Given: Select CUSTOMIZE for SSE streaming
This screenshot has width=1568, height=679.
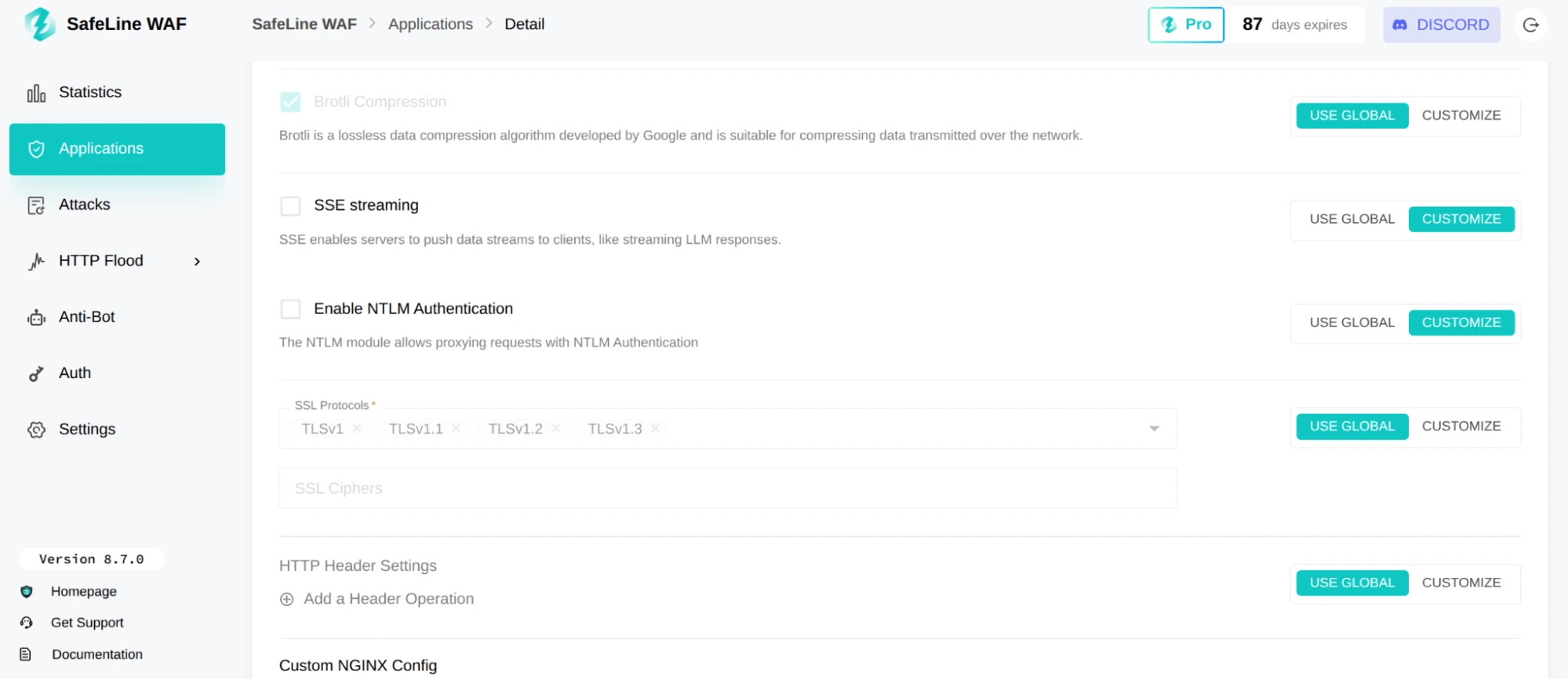Looking at the screenshot, I should point(1461,219).
